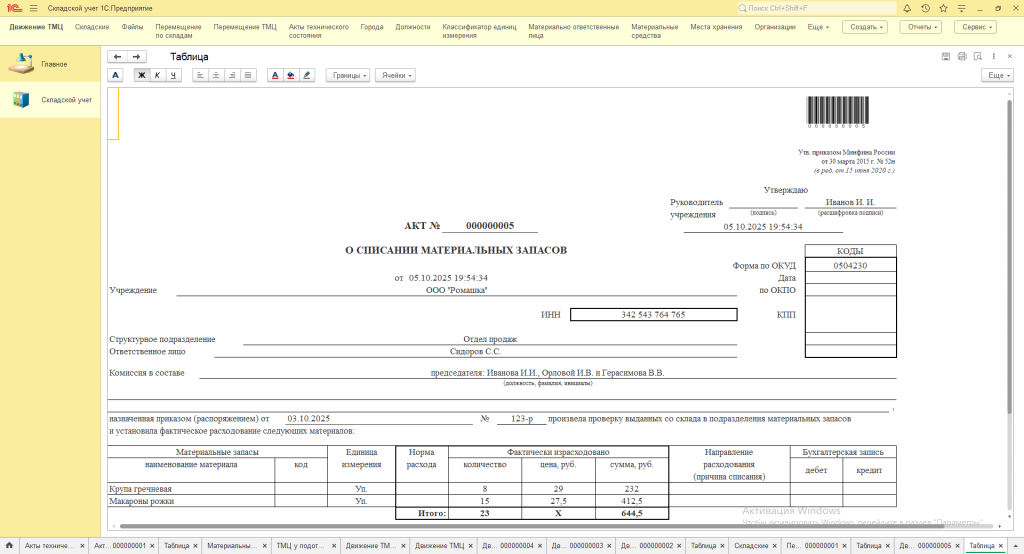This screenshot has width=1024, height=554.
Task: Toggle underline Ч formatting
Action: (173, 75)
